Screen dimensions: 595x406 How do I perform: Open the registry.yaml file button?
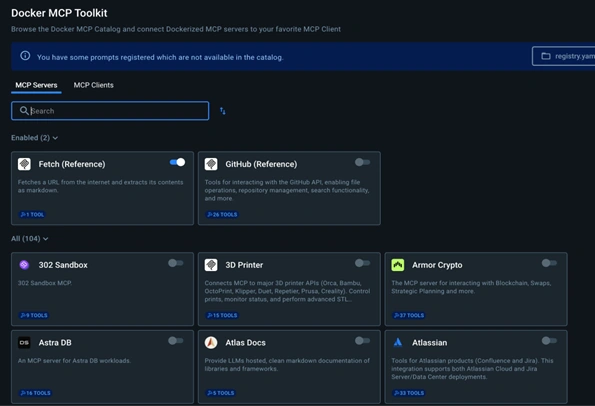(x=564, y=56)
